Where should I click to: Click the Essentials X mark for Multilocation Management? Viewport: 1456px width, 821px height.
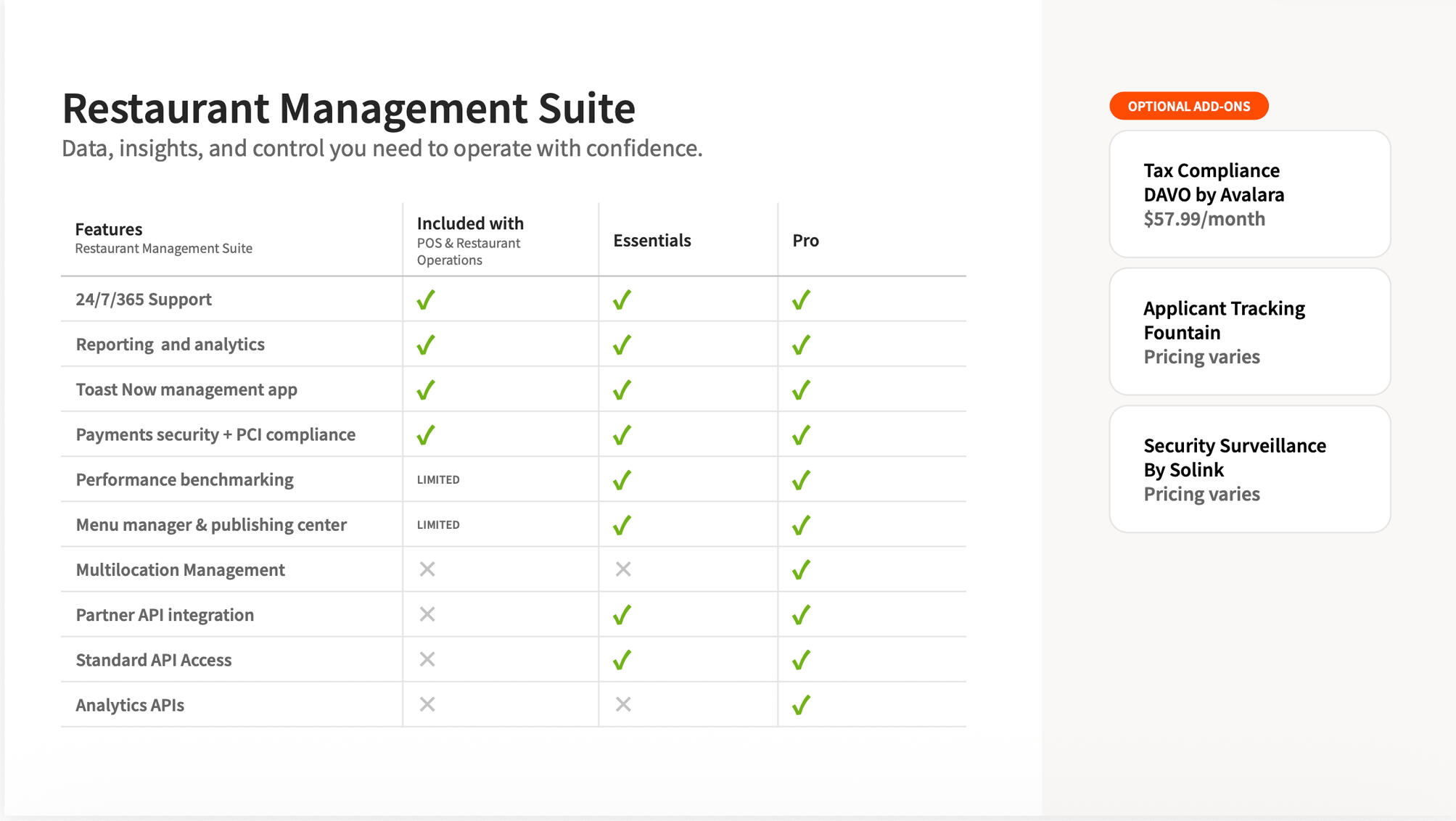pyautogui.click(x=622, y=569)
